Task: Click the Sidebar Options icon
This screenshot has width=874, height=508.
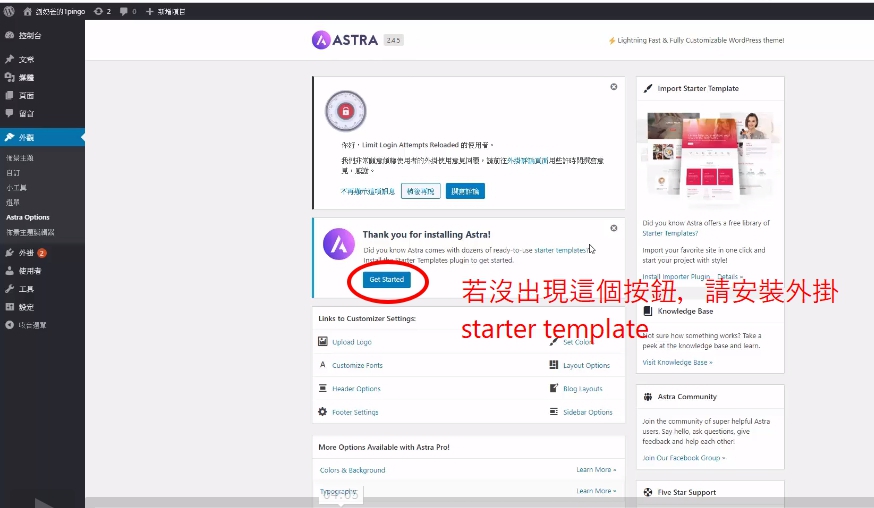Action: point(553,412)
